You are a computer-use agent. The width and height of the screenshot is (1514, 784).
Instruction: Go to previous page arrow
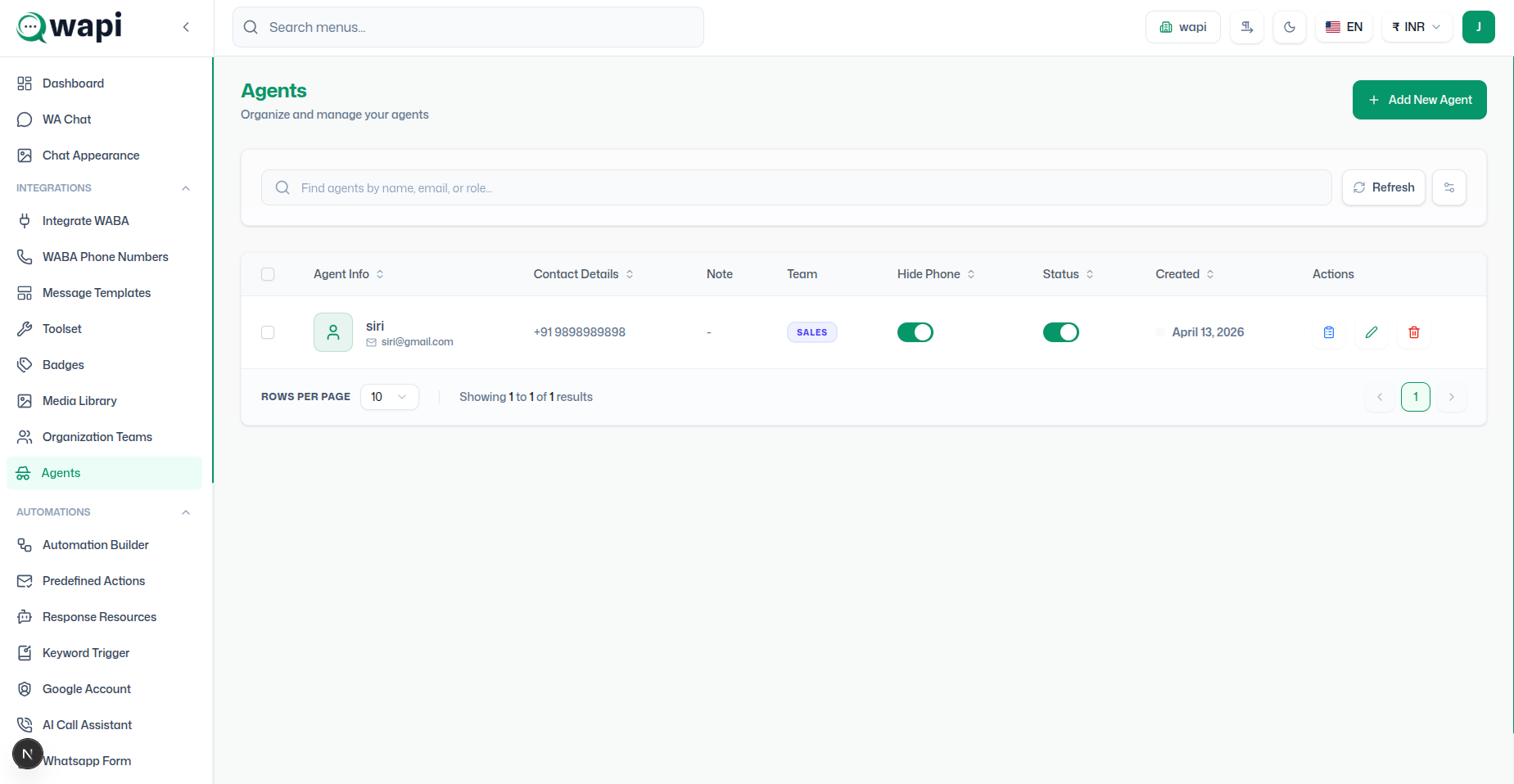tap(1380, 397)
